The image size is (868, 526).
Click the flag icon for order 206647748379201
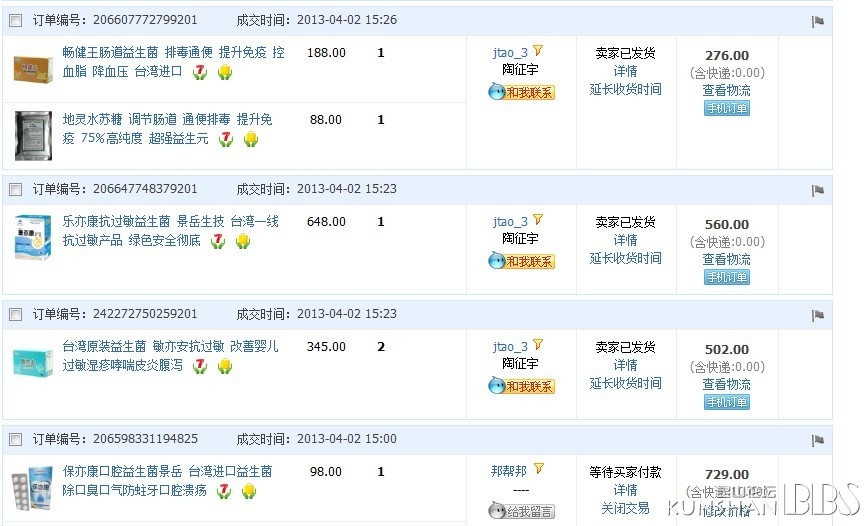[818, 190]
